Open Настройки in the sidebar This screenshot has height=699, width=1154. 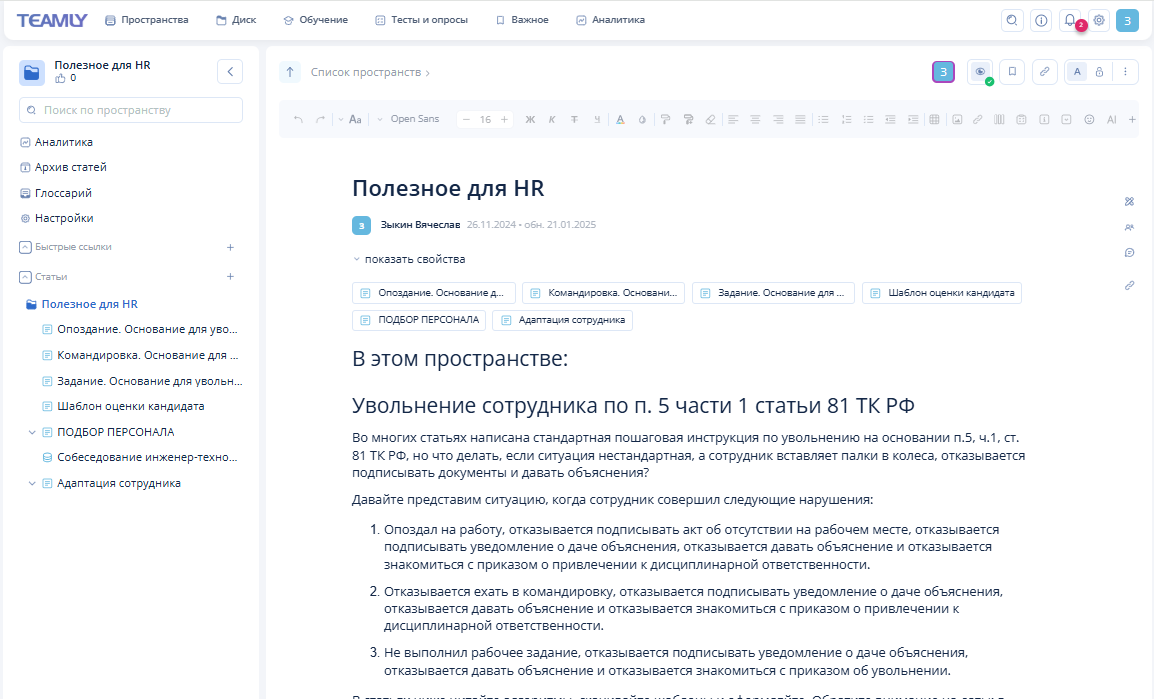pos(57,218)
